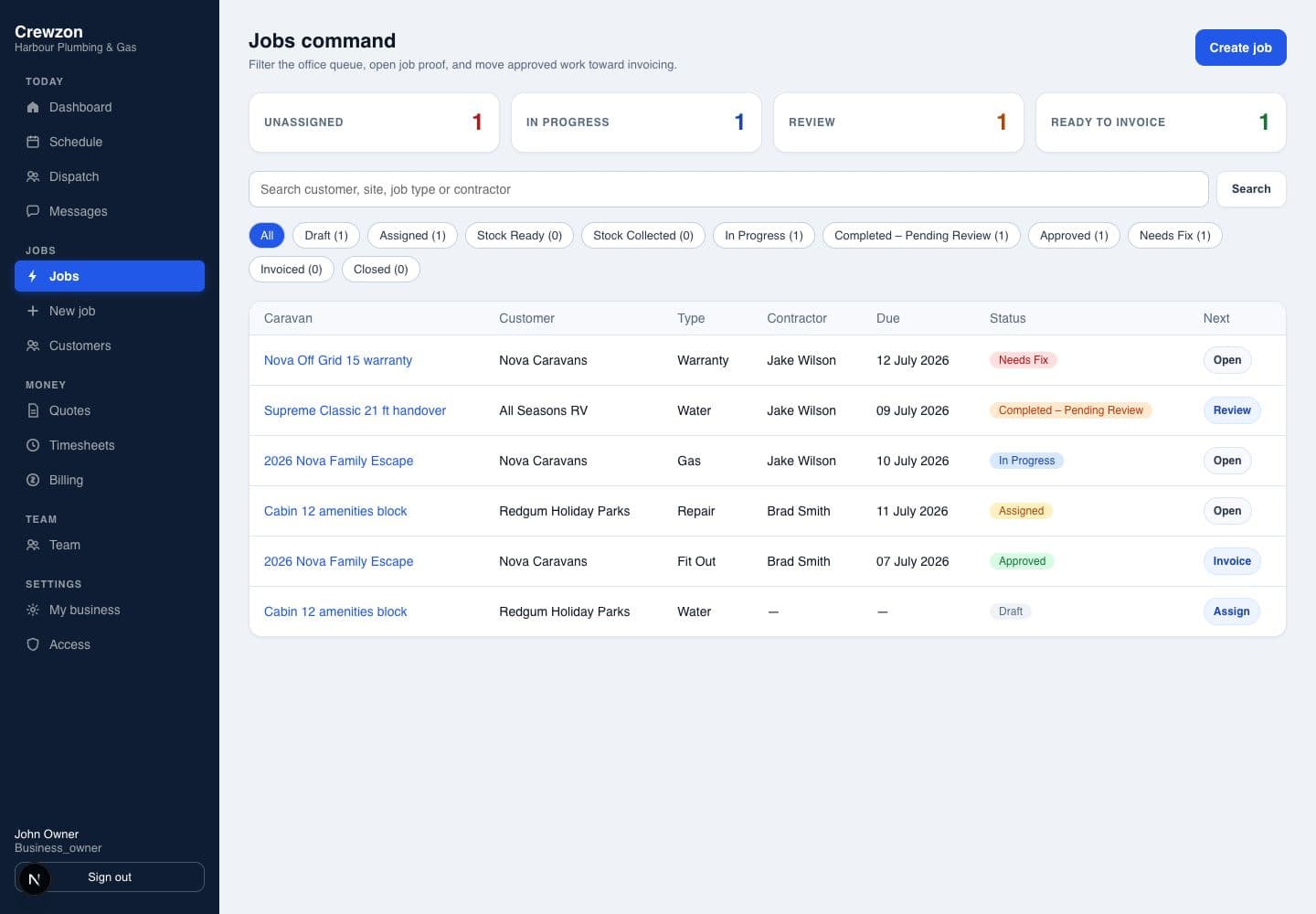Image resolution: width=1316 pixels, height=914 pixels.
Task: Click the My business gear icon
Action: [33, 610]
